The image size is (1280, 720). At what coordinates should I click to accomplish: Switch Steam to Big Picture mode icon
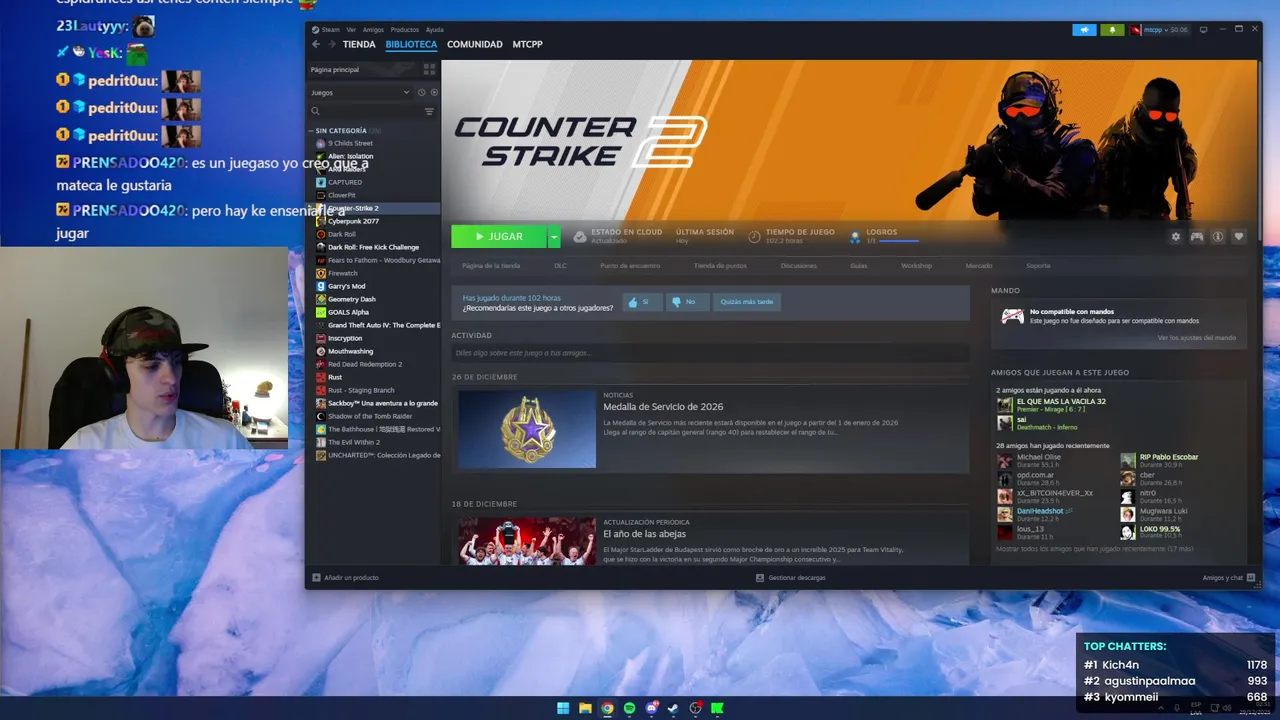click(x=1203, y=30)
